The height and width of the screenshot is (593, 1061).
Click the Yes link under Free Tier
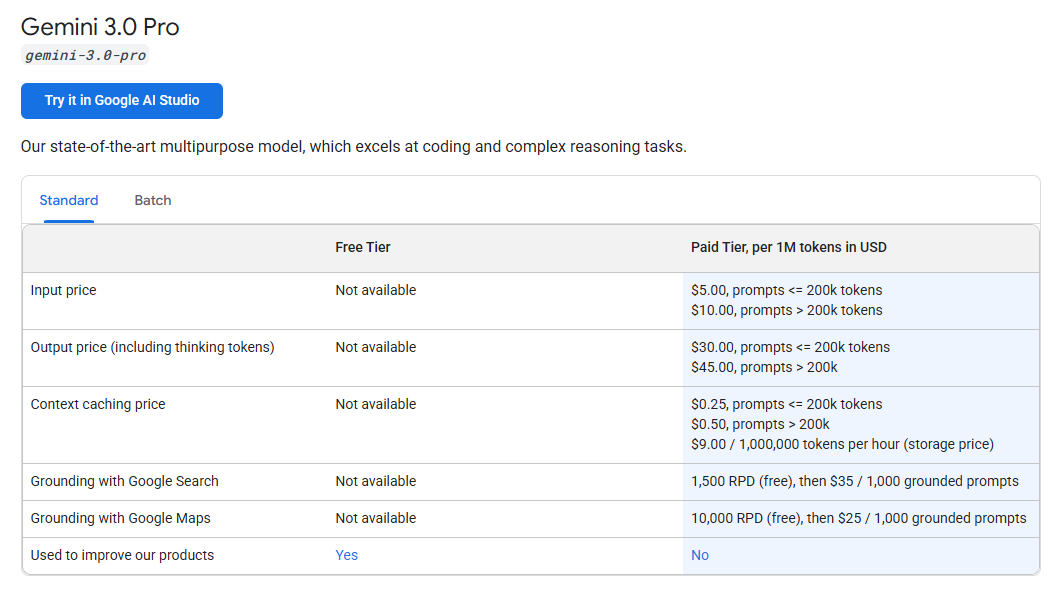point(347,555)
